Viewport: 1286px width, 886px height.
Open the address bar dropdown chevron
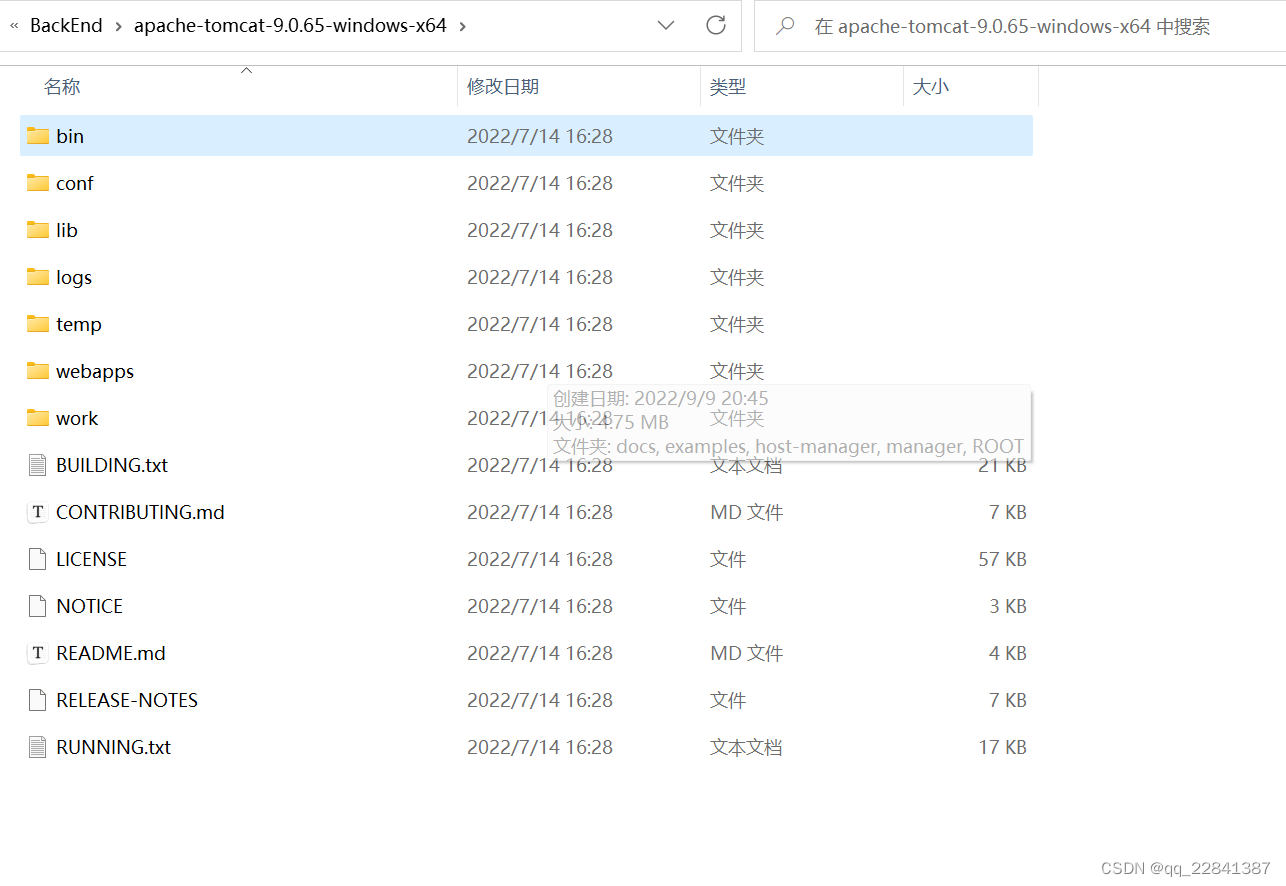[x=665, y=25]
